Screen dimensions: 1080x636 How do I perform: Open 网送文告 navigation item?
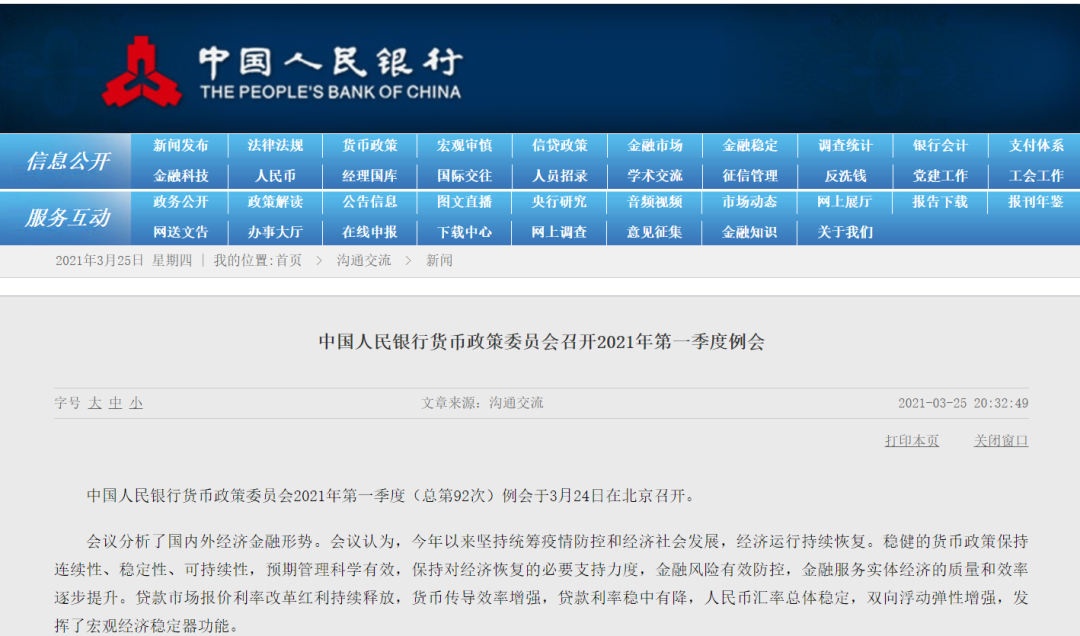180,232
